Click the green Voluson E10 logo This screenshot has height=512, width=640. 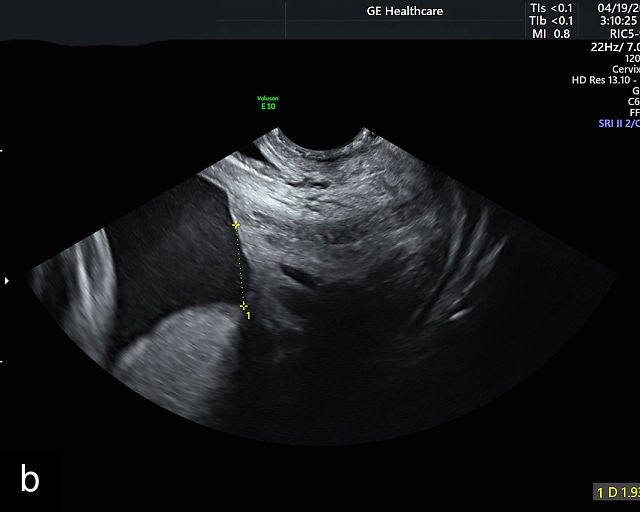(x=267, y=101)
